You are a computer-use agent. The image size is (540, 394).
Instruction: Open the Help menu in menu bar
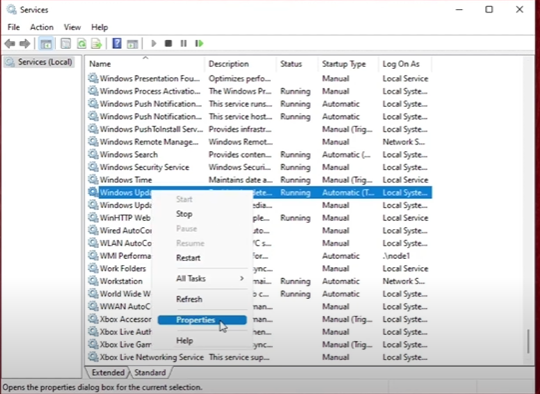(x=100, y=27)
